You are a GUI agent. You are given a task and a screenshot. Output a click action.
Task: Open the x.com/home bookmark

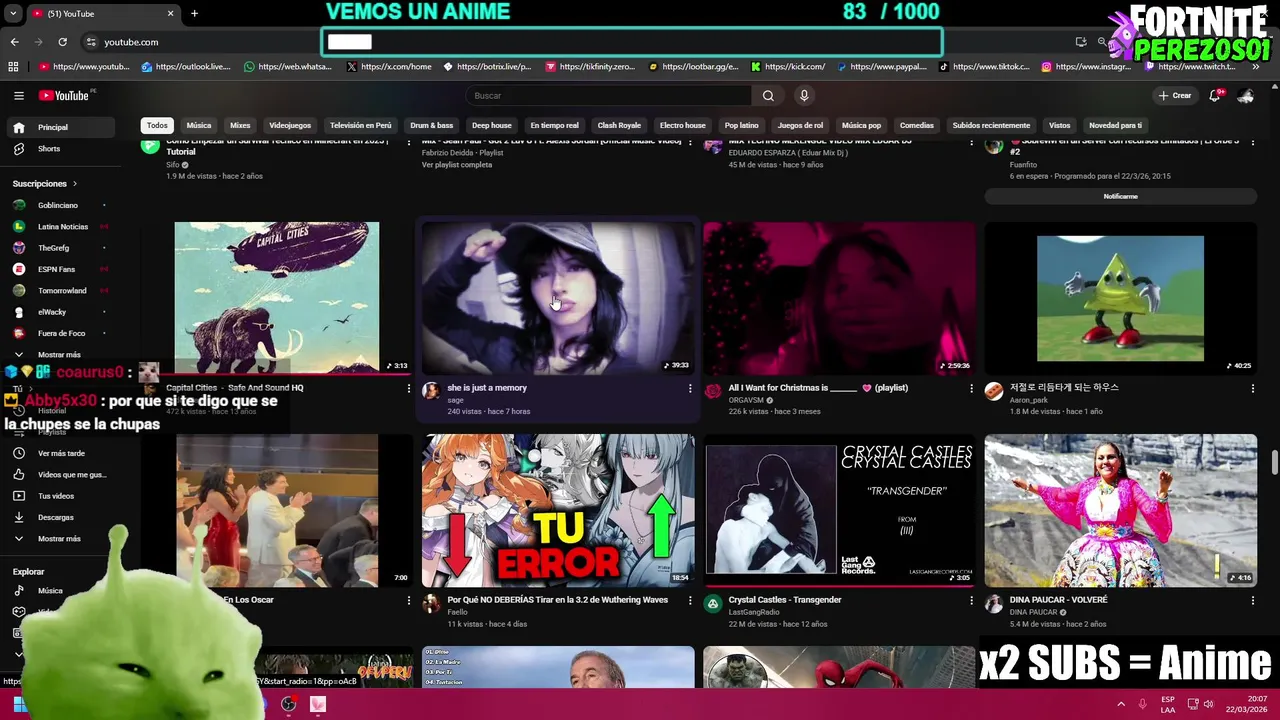click(x=389, y=67)
